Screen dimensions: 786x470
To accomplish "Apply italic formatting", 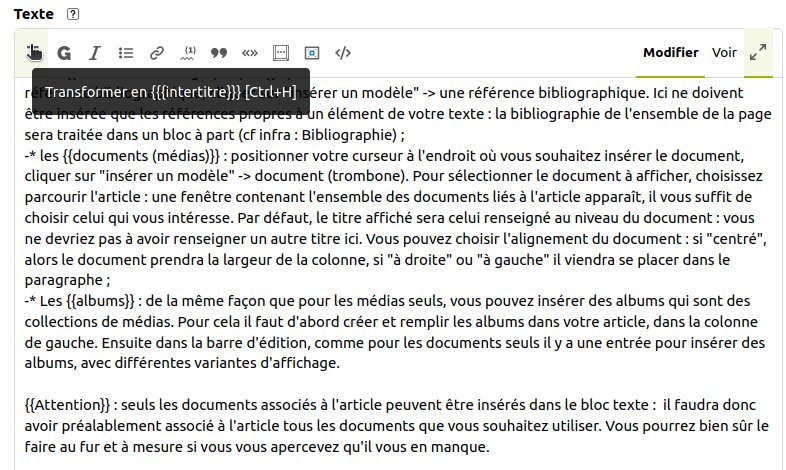I will pos(95,53).
